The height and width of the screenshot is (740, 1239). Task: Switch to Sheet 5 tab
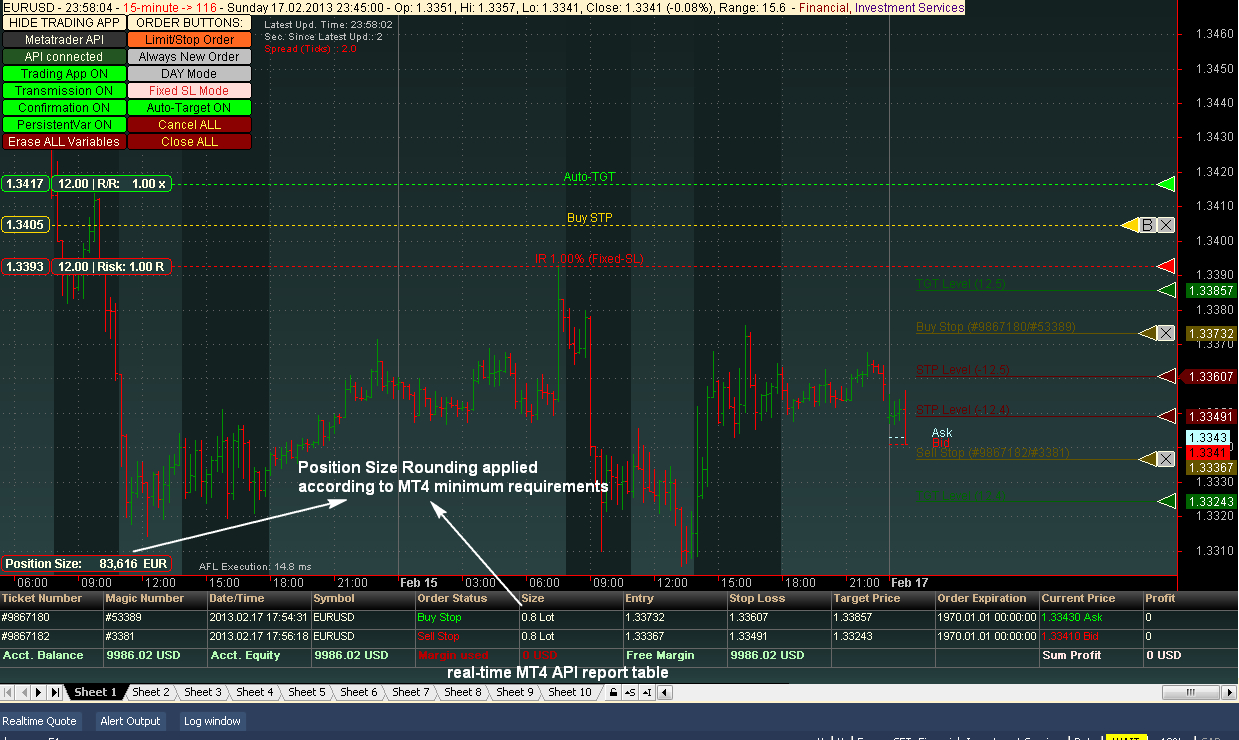[x=306, y=692]
